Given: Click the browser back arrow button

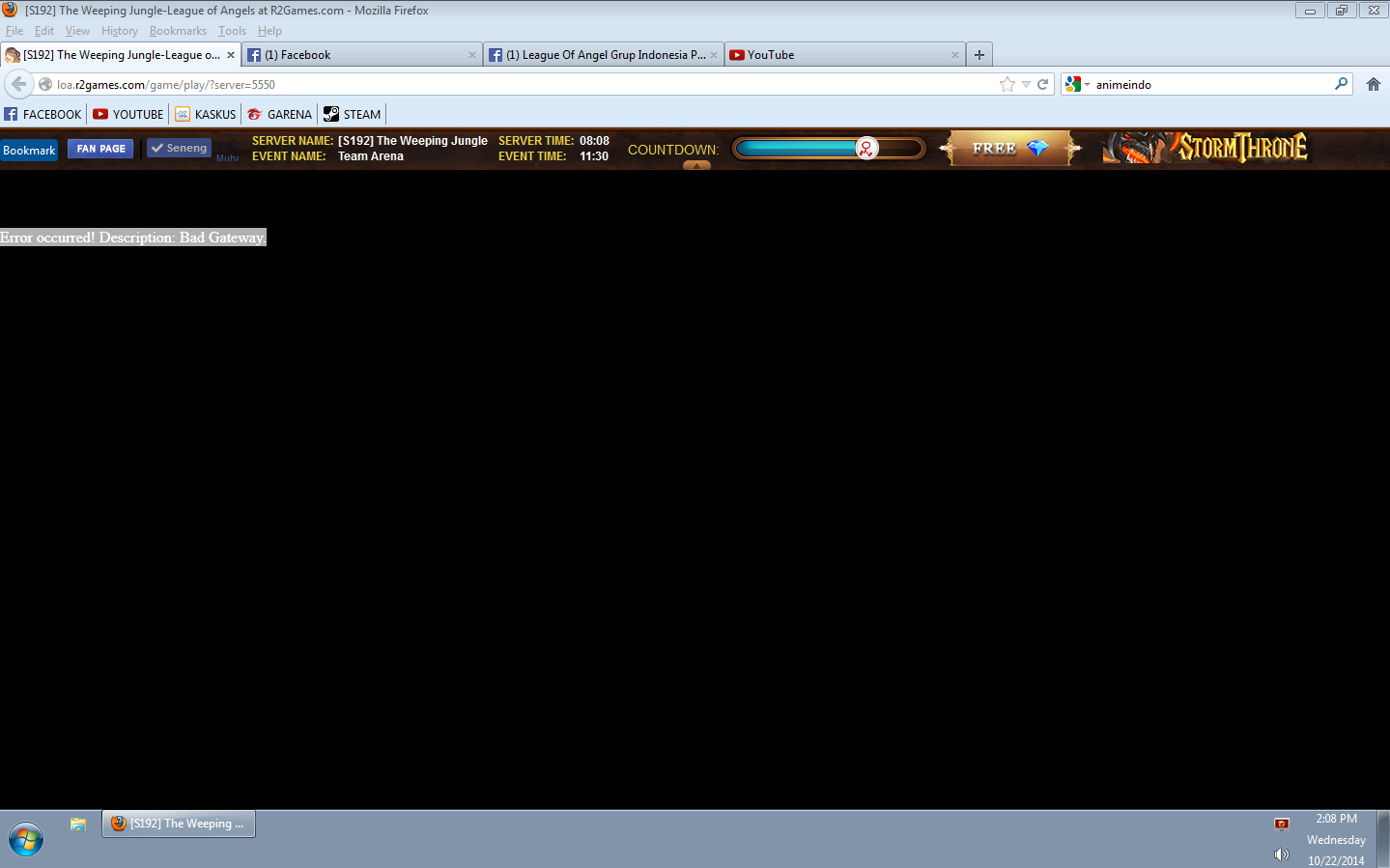Looking at the screenshot, I should pos(18,84).
